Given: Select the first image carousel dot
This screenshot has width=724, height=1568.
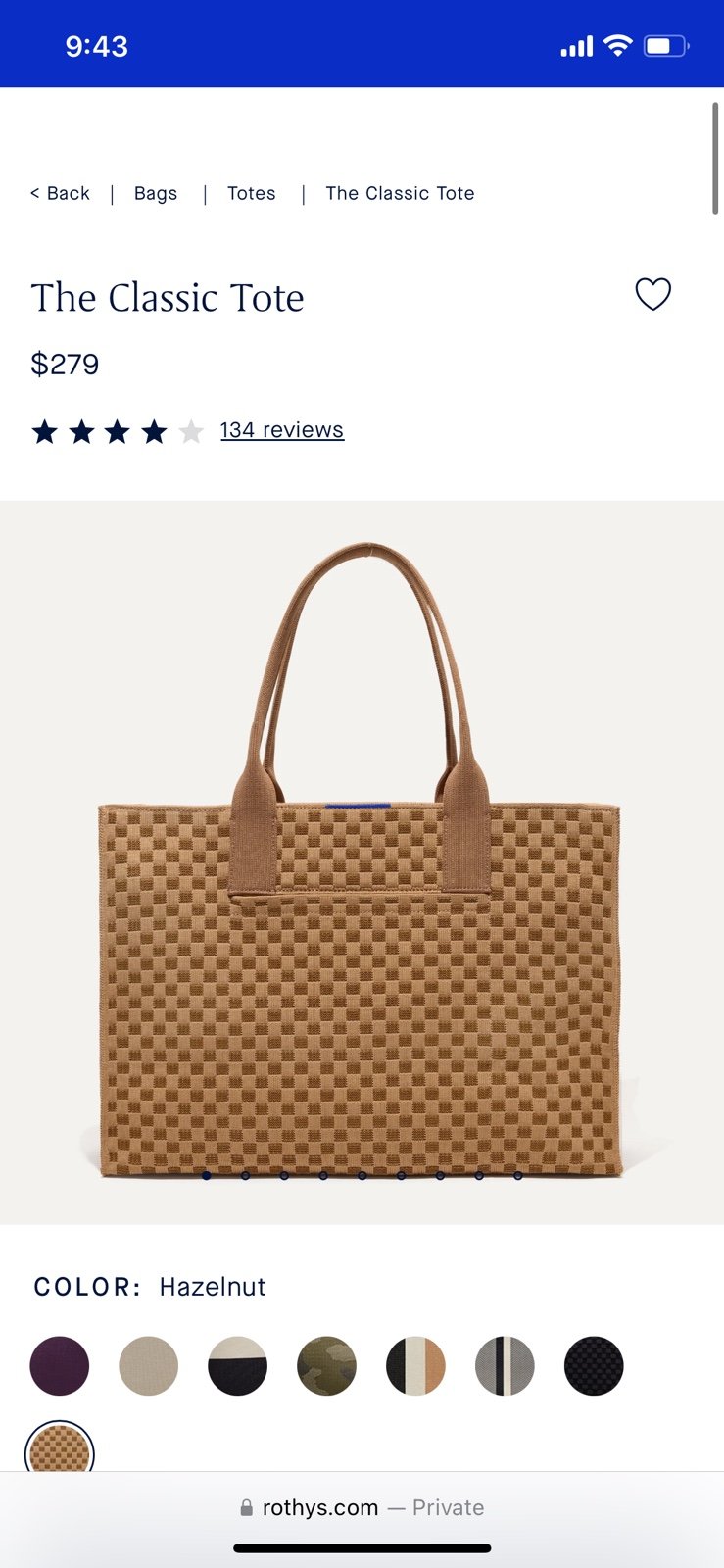Looking at the screenshot, I should 206,1175.
